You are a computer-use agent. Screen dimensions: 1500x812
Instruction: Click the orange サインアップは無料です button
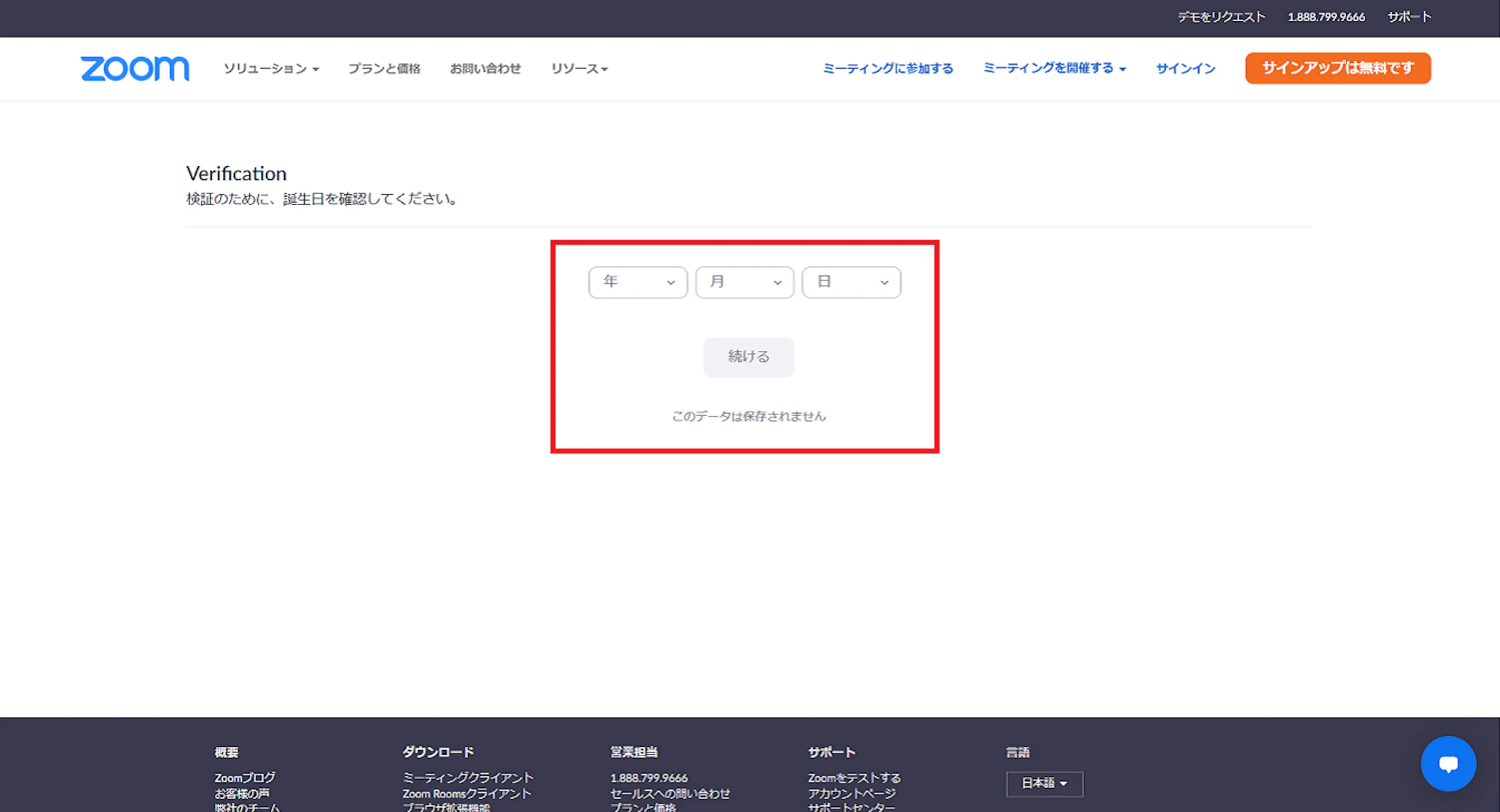pos(1337,68)
